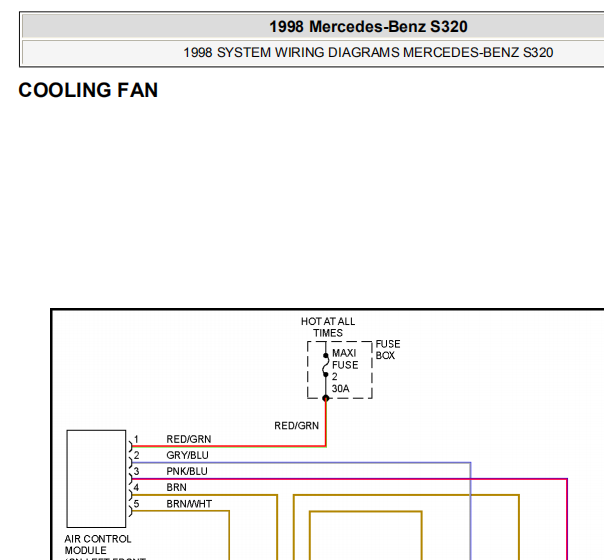Click connector pin number 1
Viewport: 604px width, 560px height.
(136, 439)
